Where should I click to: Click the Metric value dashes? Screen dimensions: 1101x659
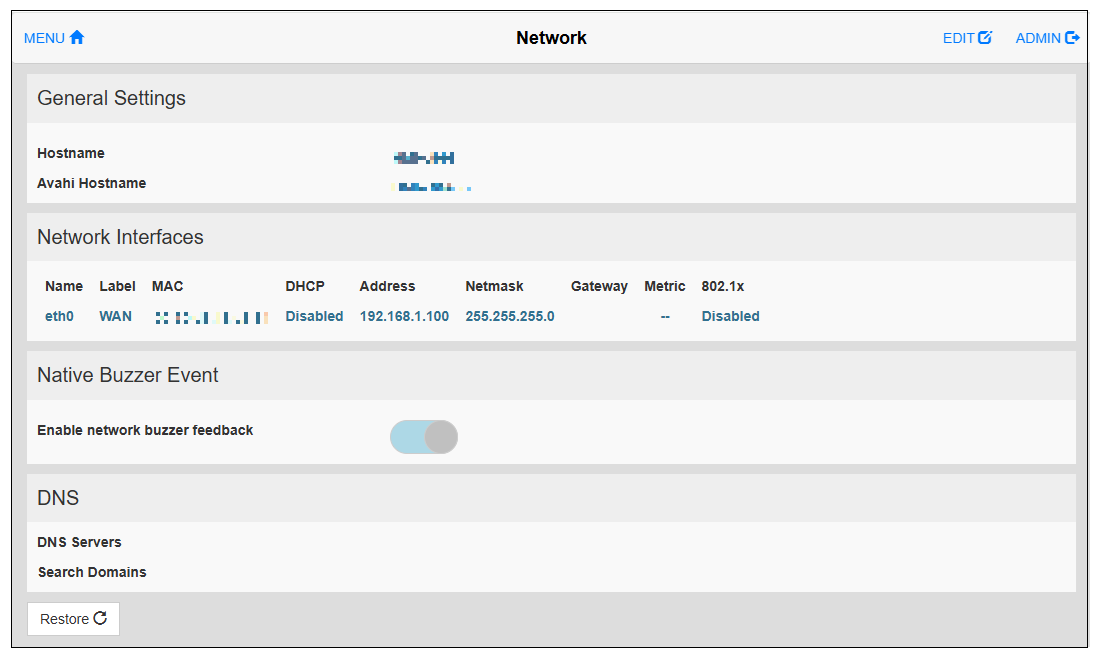coord(665,316)
